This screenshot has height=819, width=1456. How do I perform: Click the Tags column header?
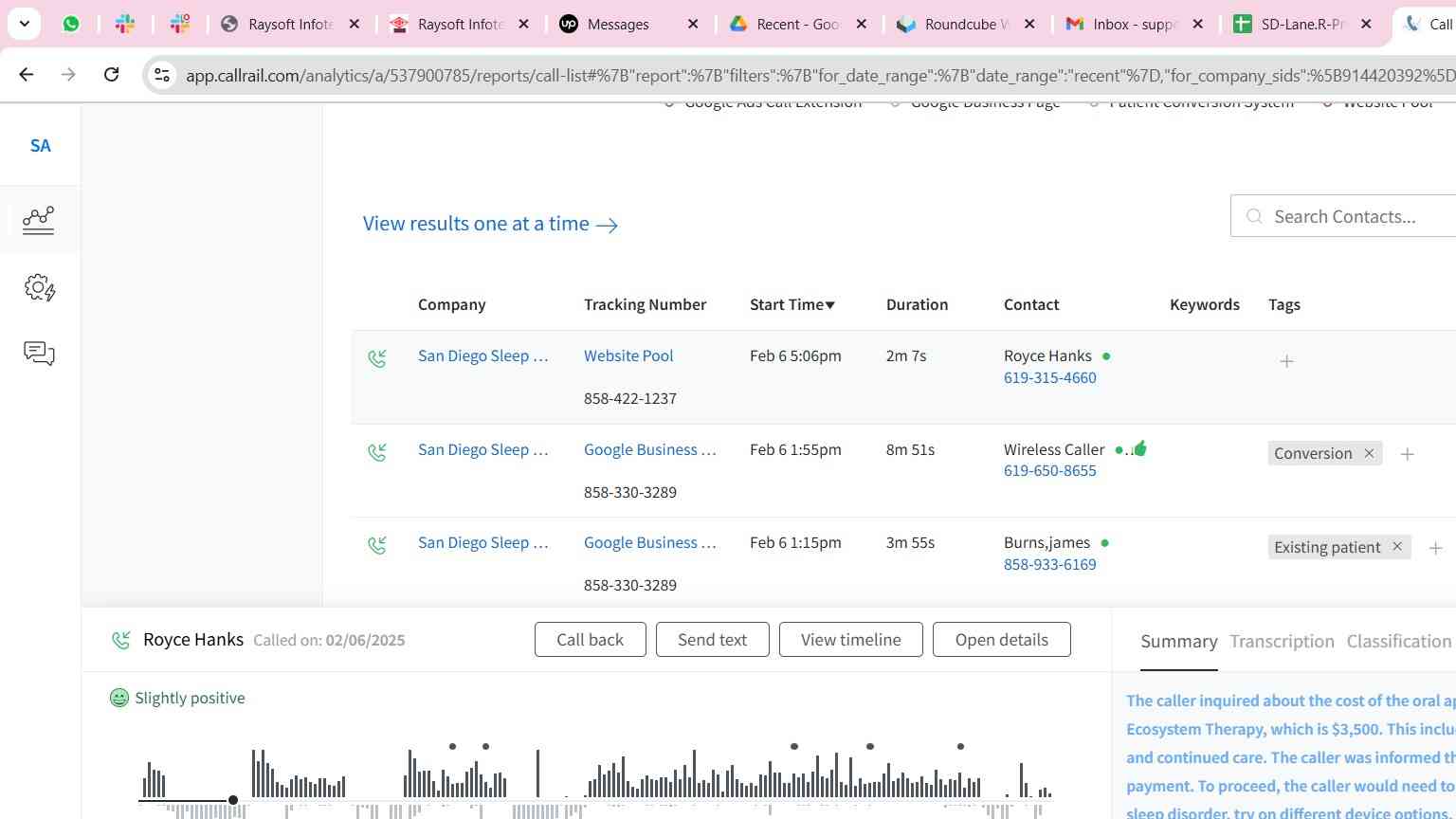[x=1283, y=304]
